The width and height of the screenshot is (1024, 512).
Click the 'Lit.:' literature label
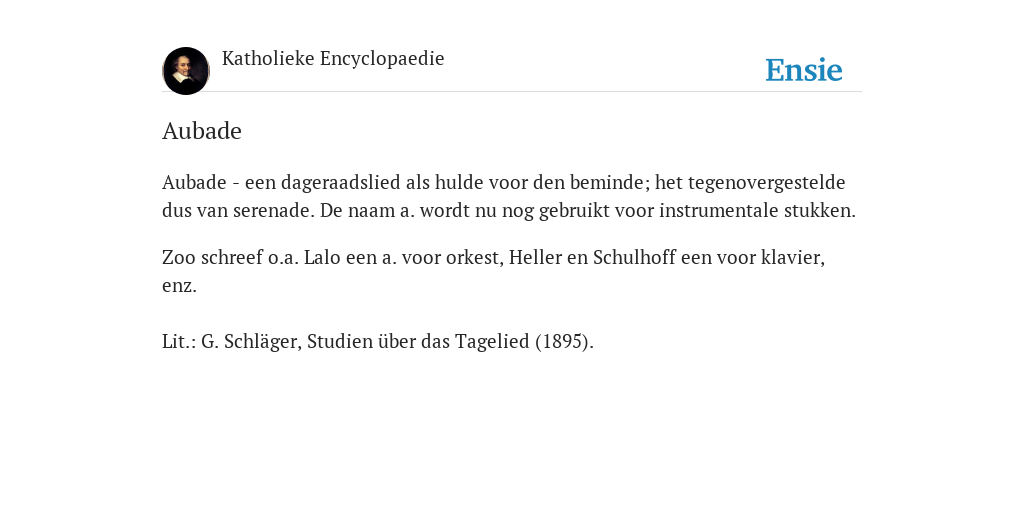pyautogui.click(x=179, y=342)
